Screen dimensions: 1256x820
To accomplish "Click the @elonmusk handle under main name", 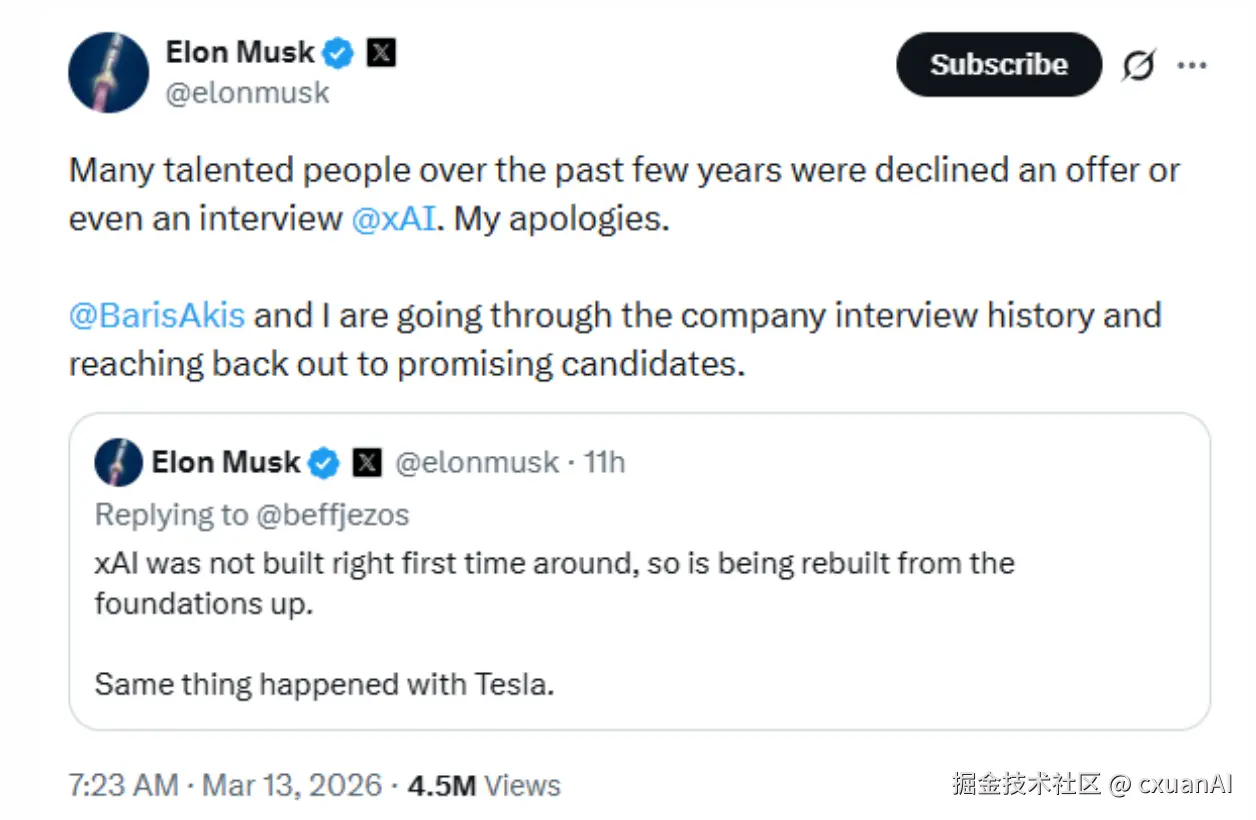I will (248, 94).
